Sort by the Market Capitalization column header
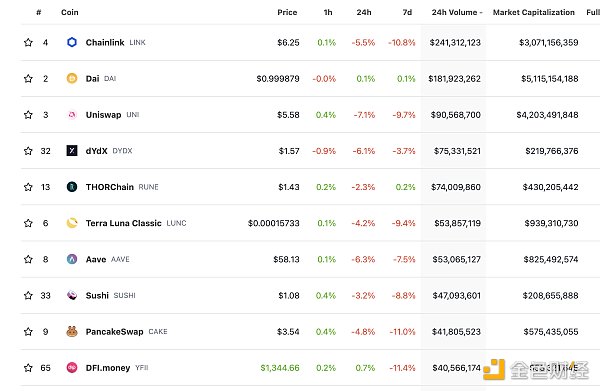Screen dimensions: 600x391 533,12
